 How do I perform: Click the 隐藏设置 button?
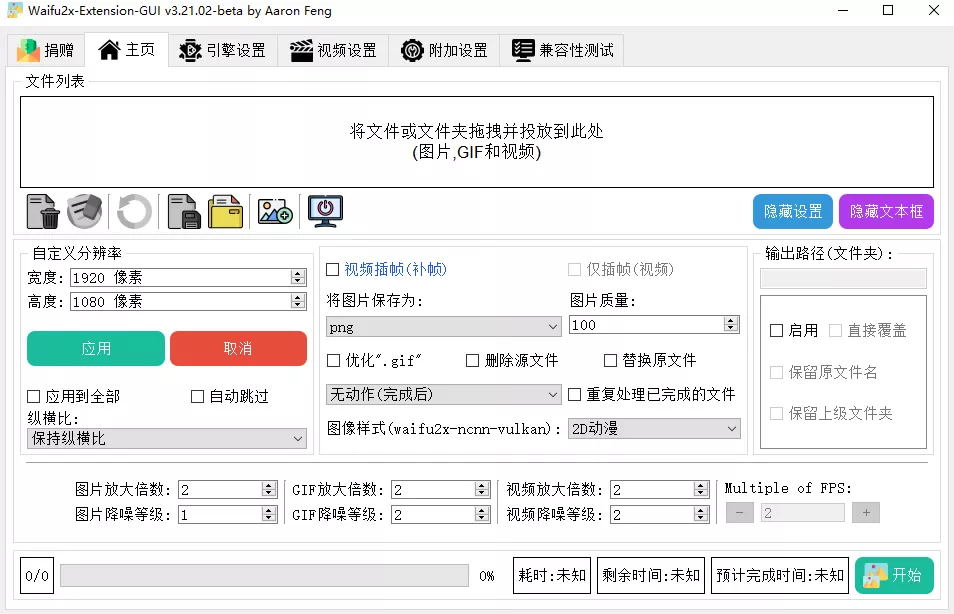tap(792, 211)
